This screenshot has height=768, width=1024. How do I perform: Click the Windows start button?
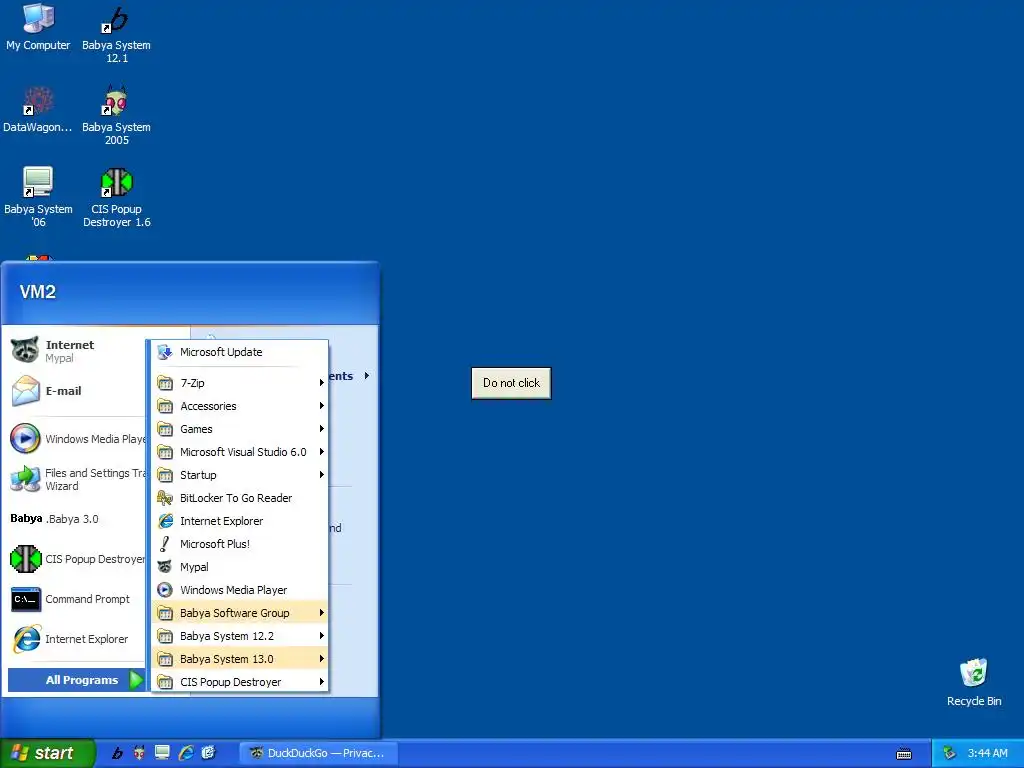(47, 753)
